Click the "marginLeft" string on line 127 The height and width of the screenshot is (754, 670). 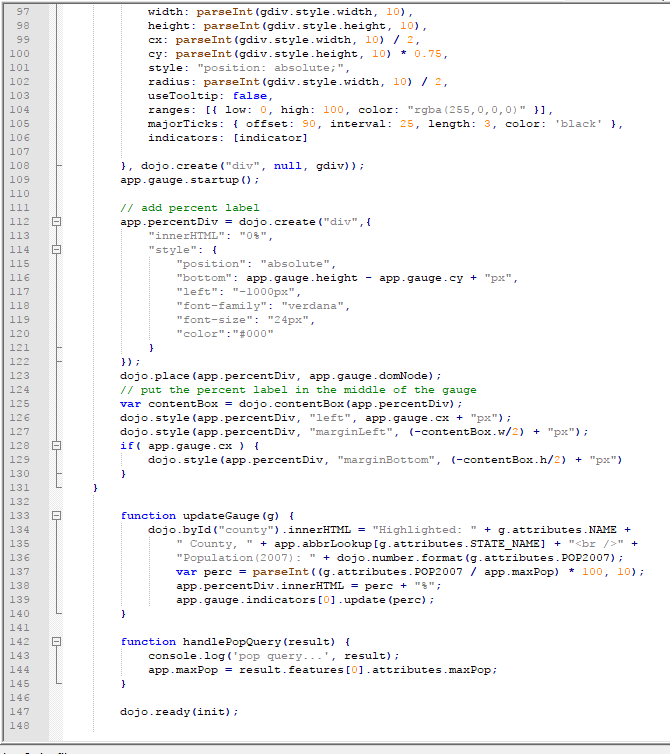coord(351,432)
